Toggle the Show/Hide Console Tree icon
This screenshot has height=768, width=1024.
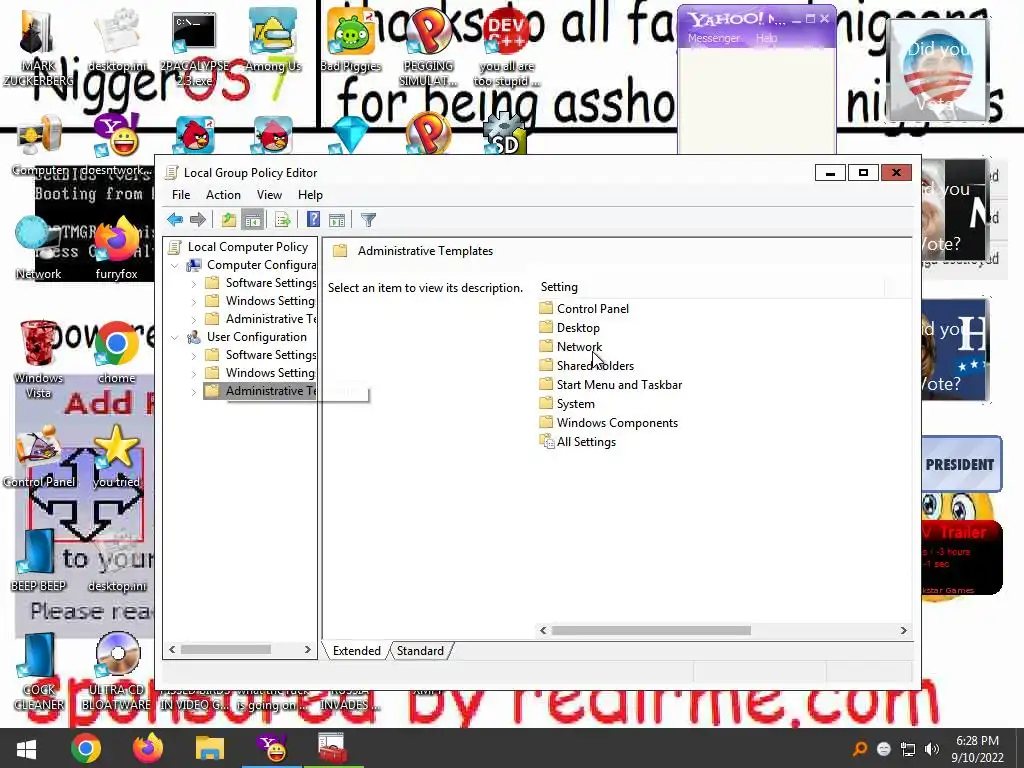[x=252, y=220]
